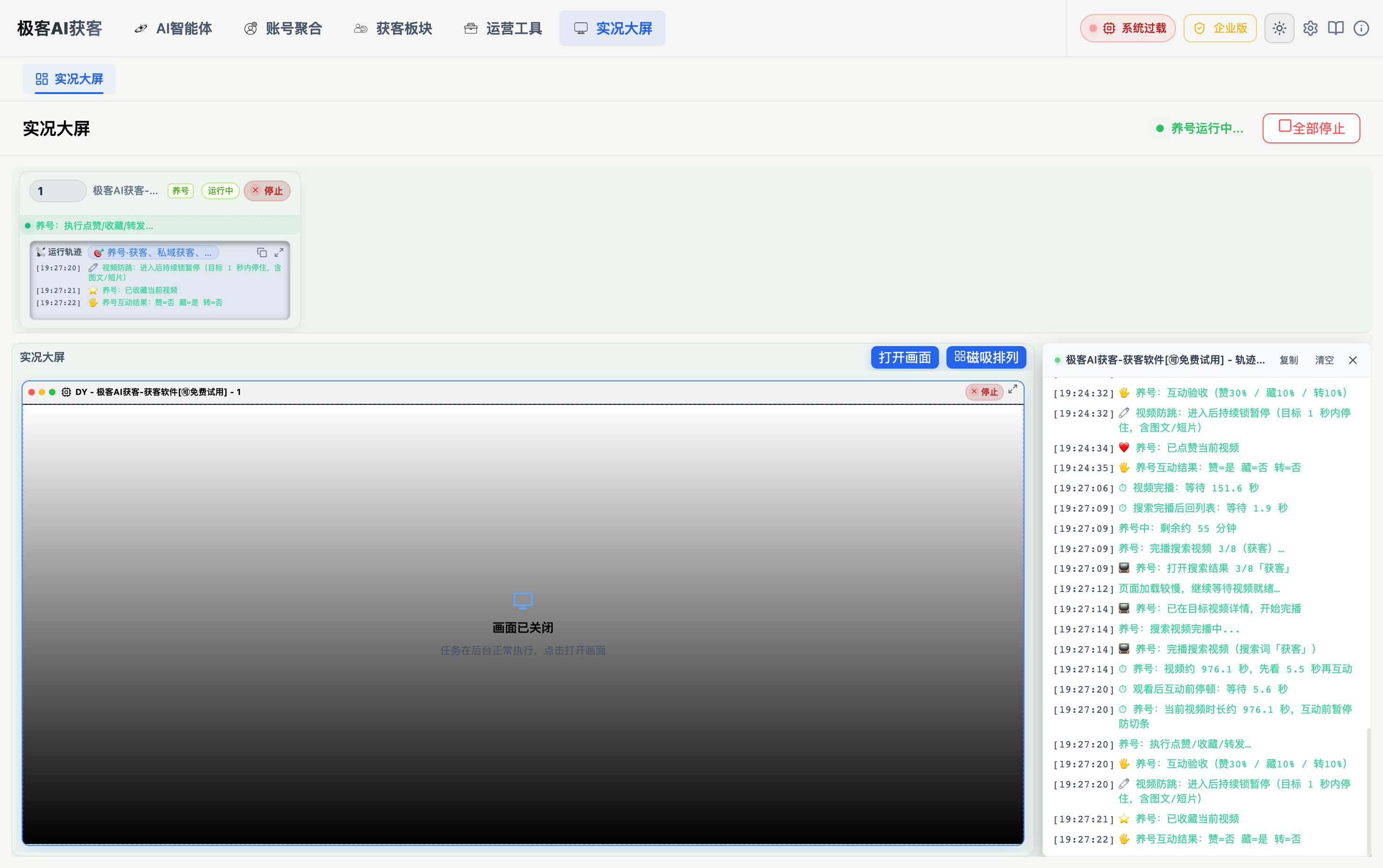Viewport: 1383px width, 868px height.
Task: Click the 打开画面 button
Action: [x=905, y=357]
